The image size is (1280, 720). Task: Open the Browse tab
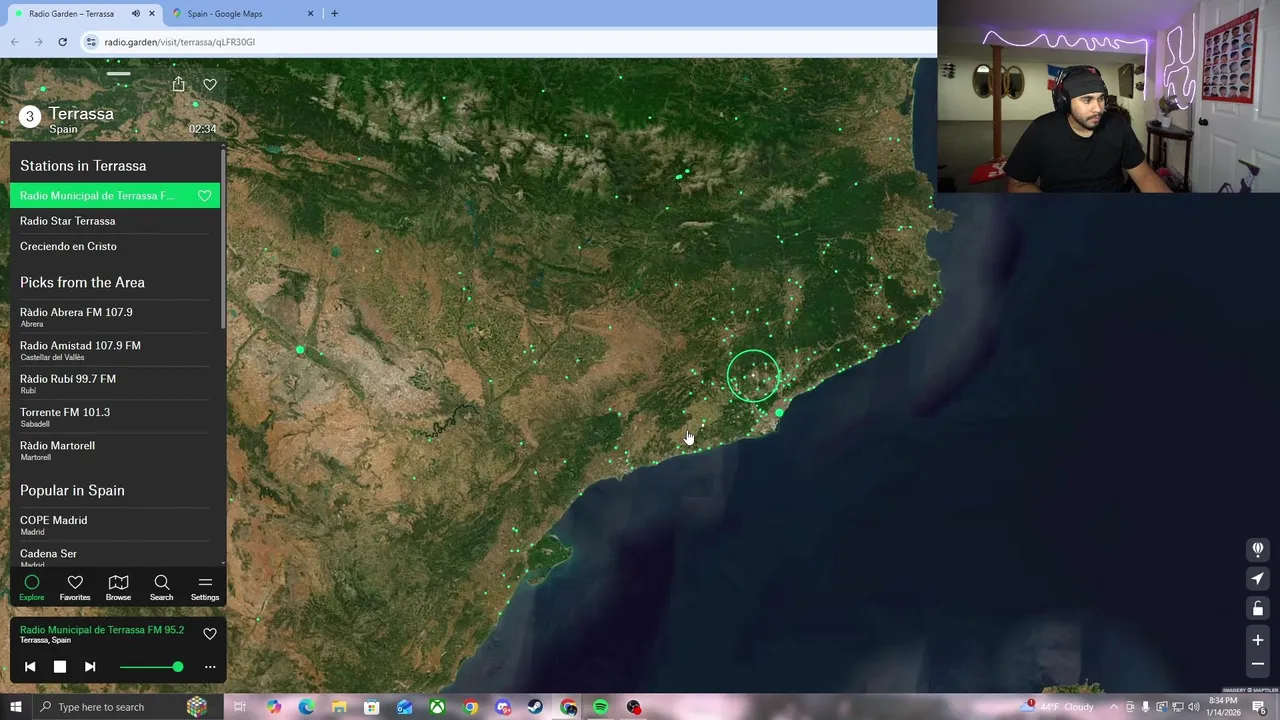pos(118,588)
